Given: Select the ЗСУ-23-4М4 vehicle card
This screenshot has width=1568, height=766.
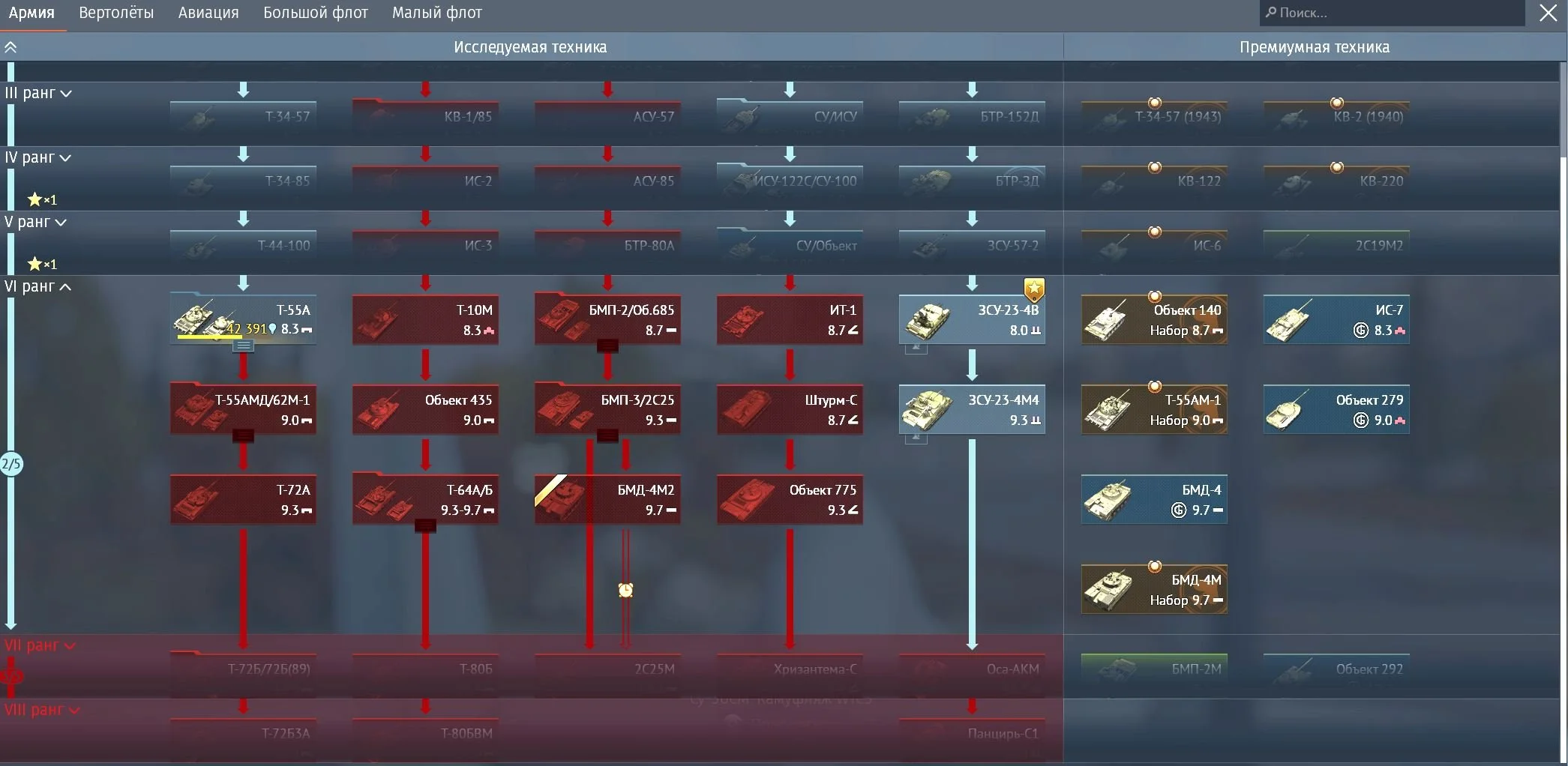Looking at the screenshot, I should tap(972, 408).
